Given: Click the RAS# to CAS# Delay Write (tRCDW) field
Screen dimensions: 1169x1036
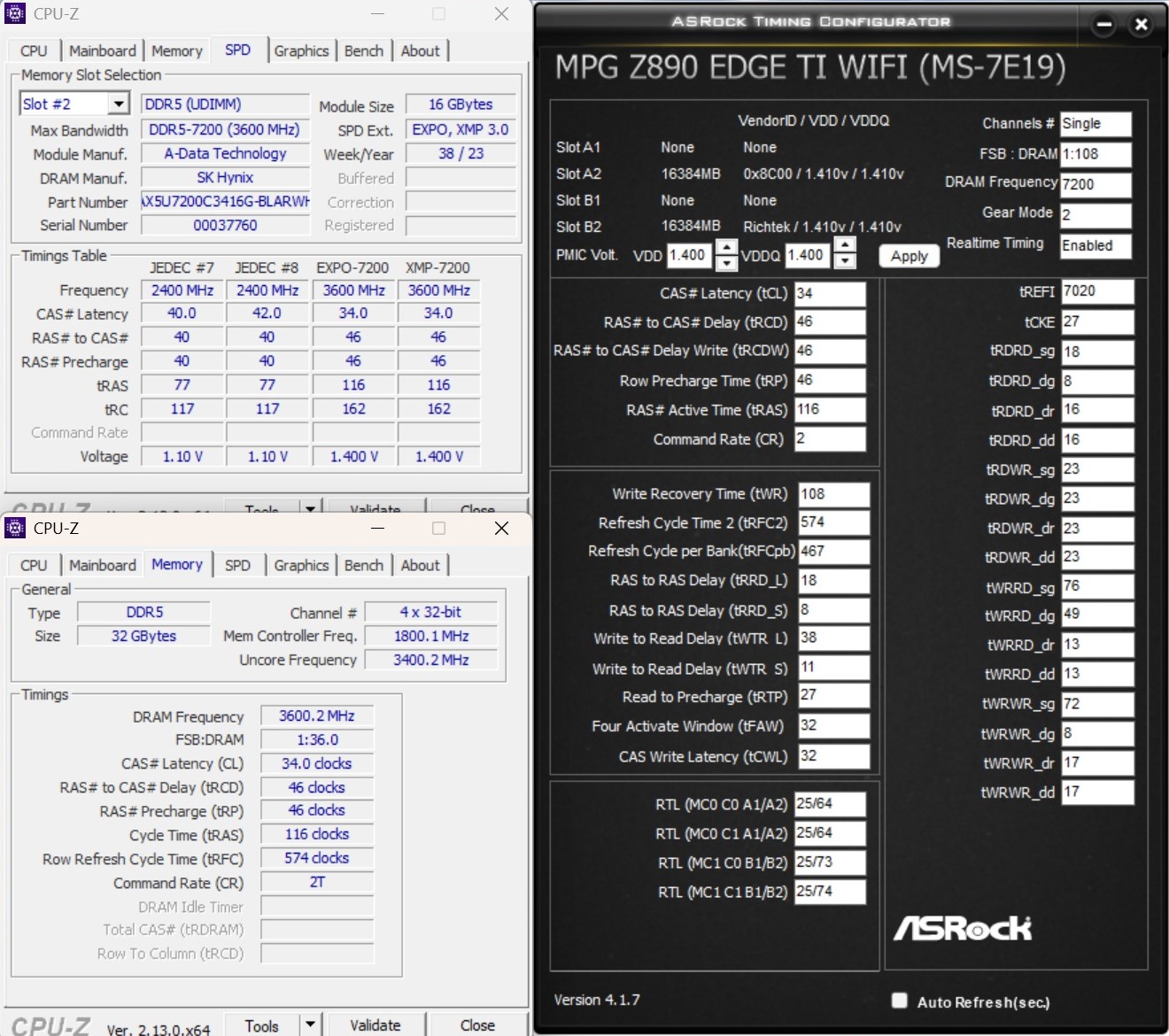Looking at the screenshot, I should (830, 351).
